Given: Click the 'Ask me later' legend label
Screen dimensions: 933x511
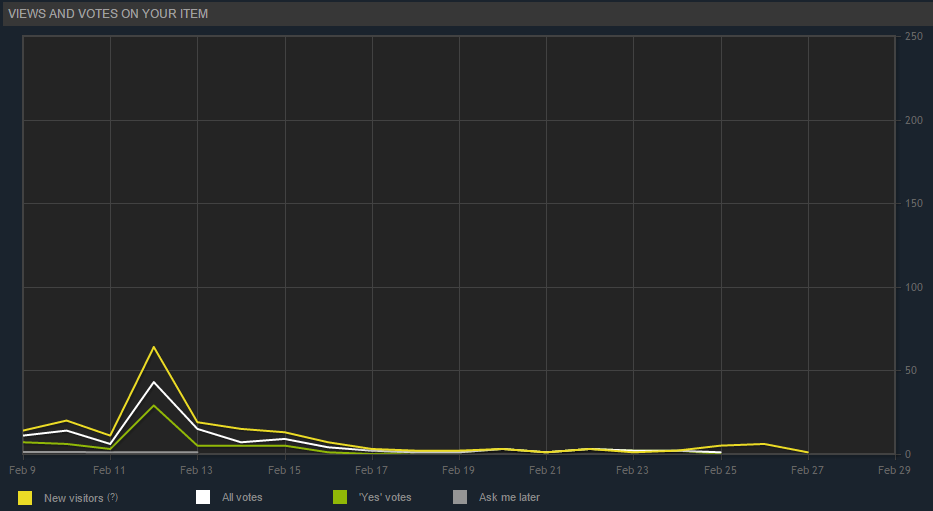Looking at the screenshot, I should (509, 497).
